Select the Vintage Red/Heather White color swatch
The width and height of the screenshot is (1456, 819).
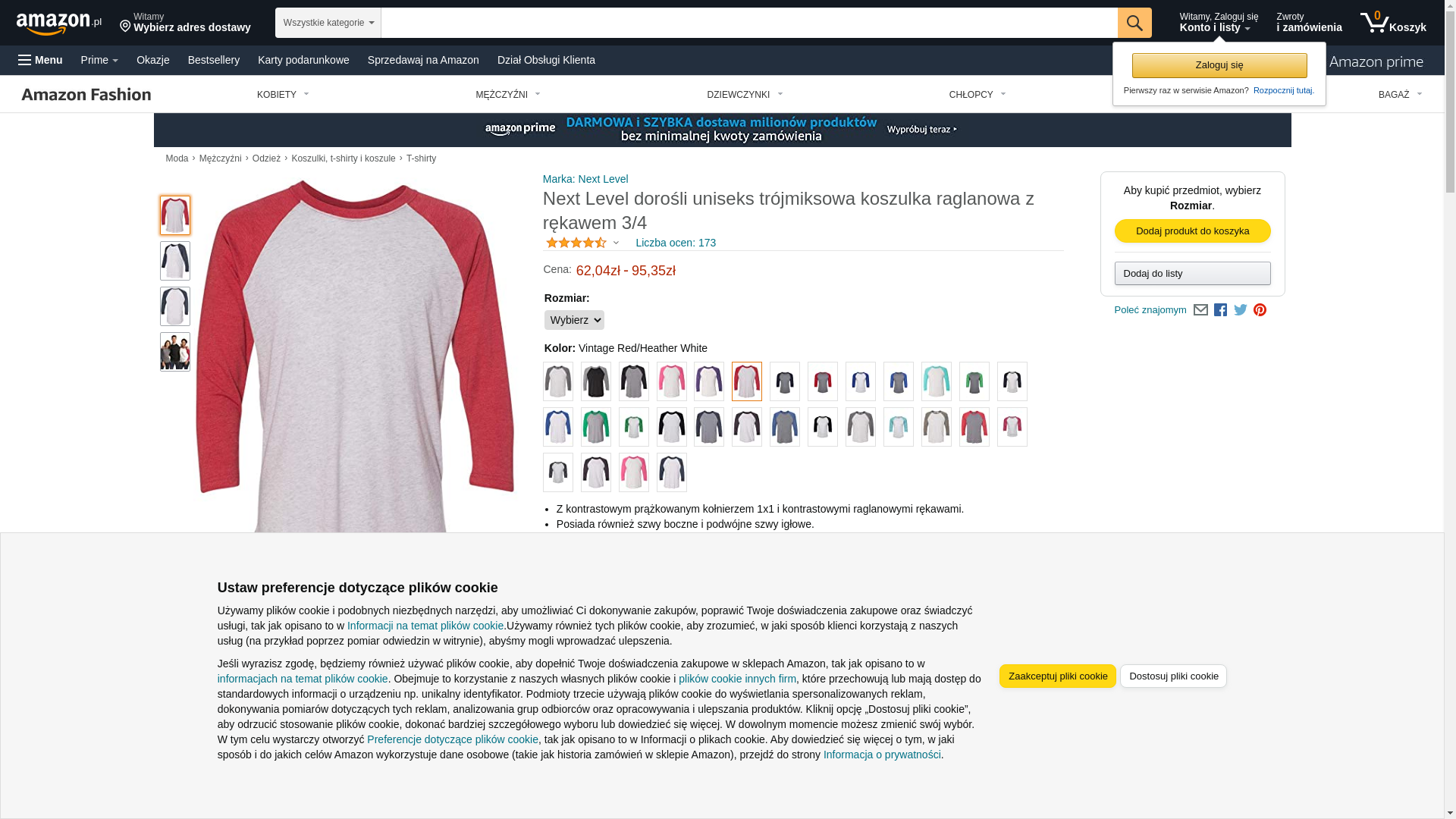pyautogui.click(x=747, y=381)
